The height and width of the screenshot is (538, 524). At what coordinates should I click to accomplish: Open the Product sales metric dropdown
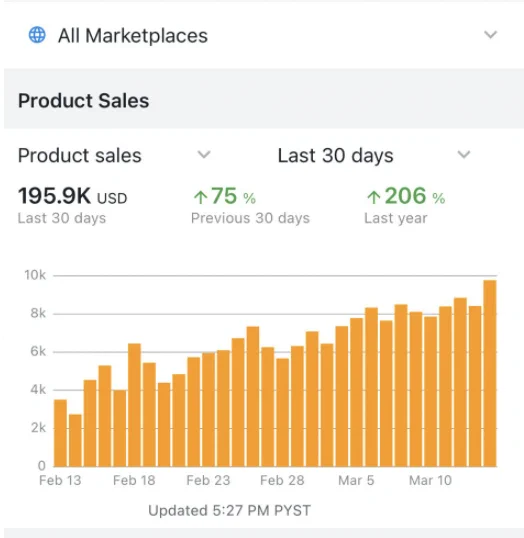pyautogui.click(x=114, y=155)
